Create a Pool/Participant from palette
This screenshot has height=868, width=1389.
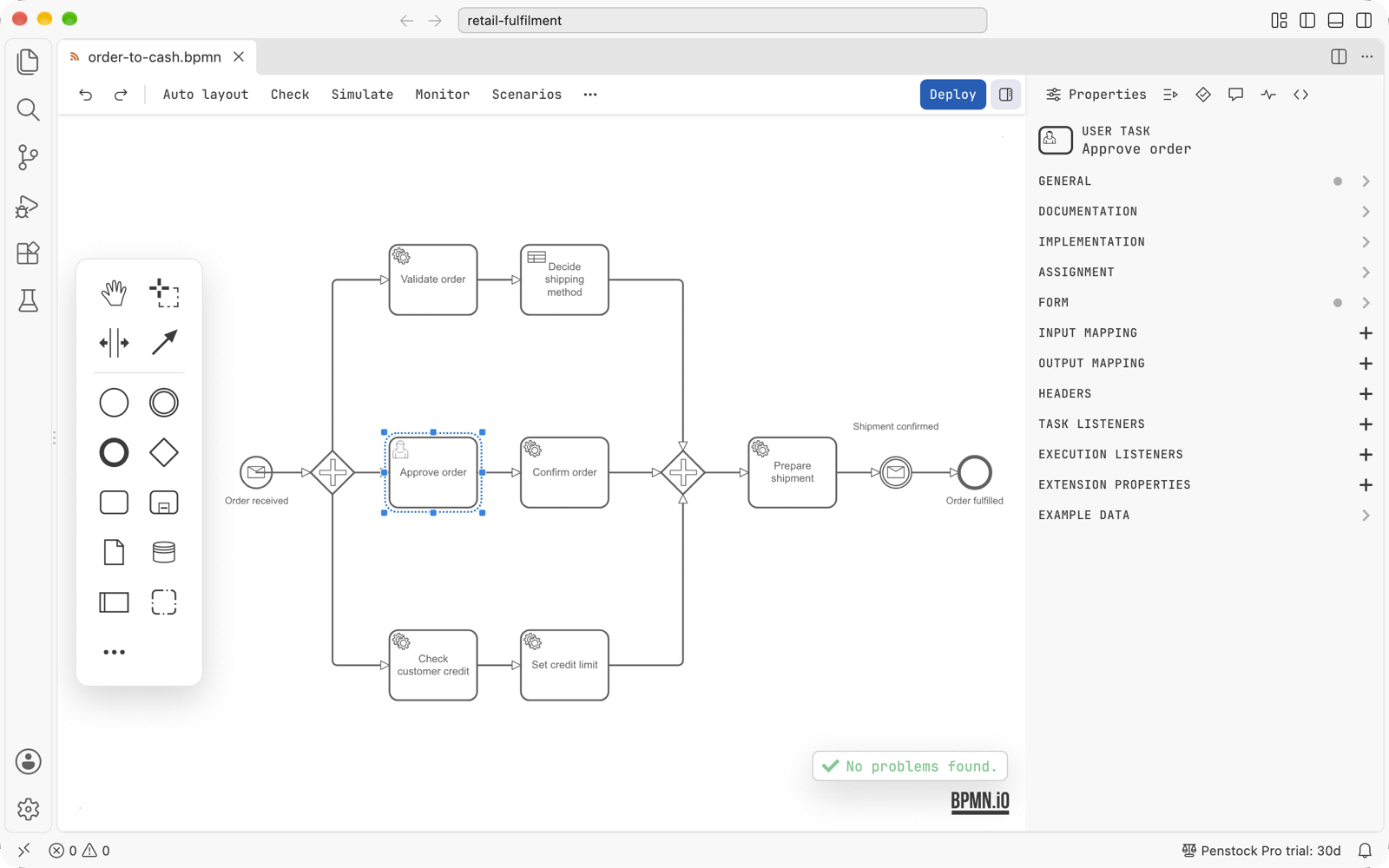[x=114, y=602]
